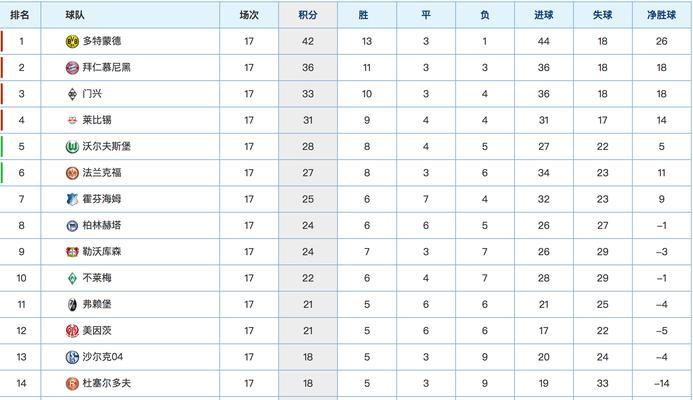The height and width of the screenshot is (400, 693).
Task: Click the Hertha Berlin flag logo
Action: pyautogui.click(x=72, y=226)
